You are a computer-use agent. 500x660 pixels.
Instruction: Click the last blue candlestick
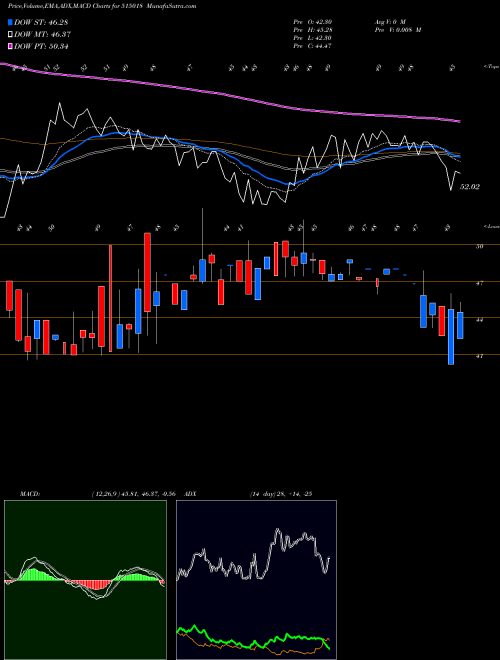[x=460, y=325]
